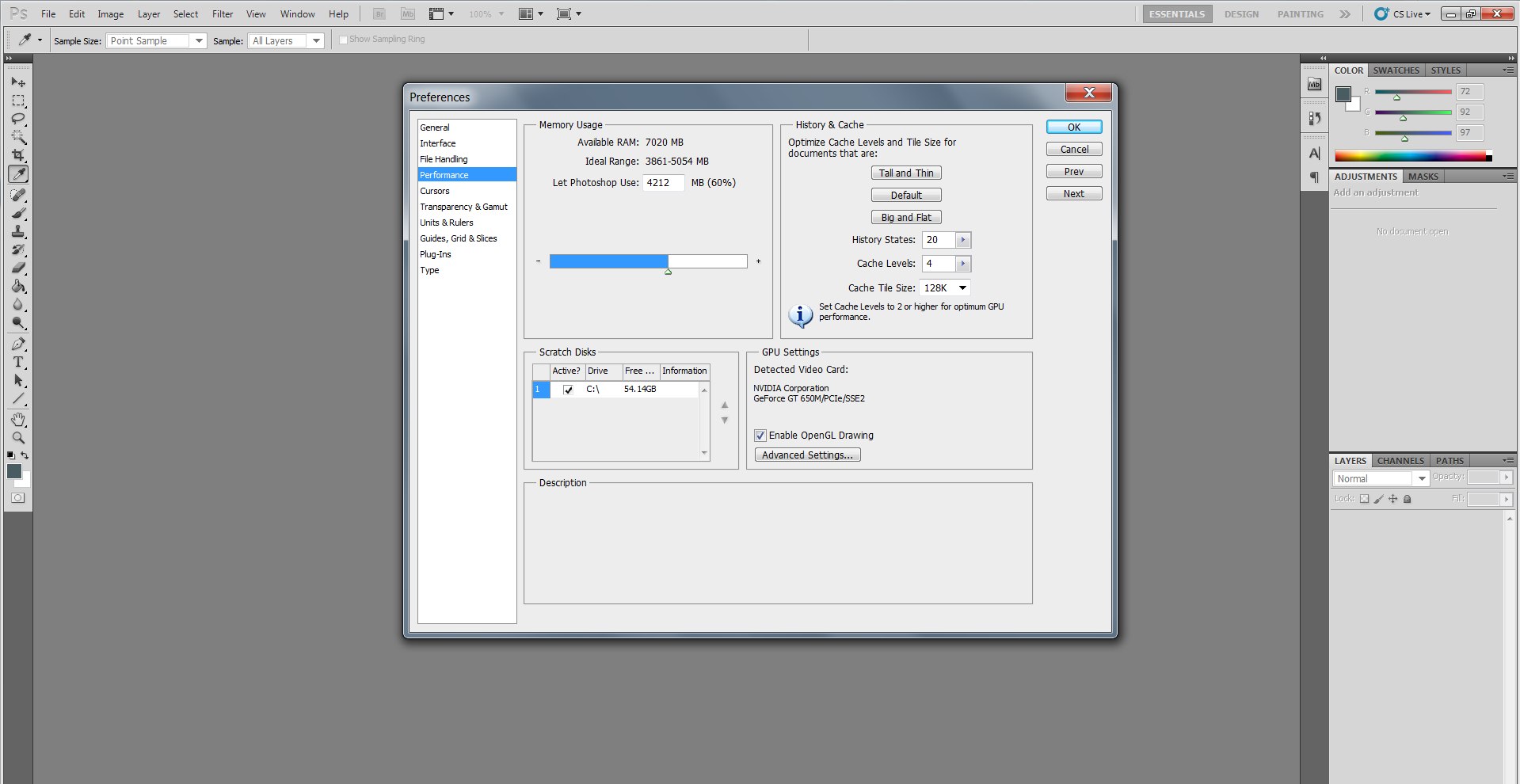Select File Handling in the preferences list
The width and height of the screenshot is (1520, 784).
(x=467, y=159)
